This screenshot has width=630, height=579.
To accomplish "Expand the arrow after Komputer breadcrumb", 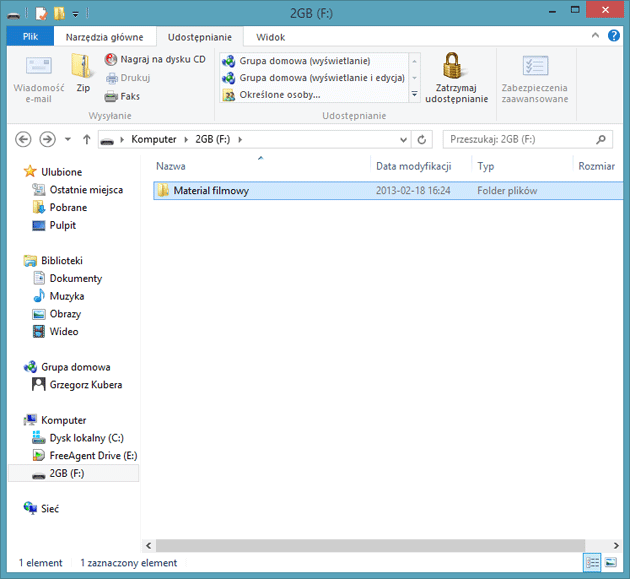I will point(186,140).
